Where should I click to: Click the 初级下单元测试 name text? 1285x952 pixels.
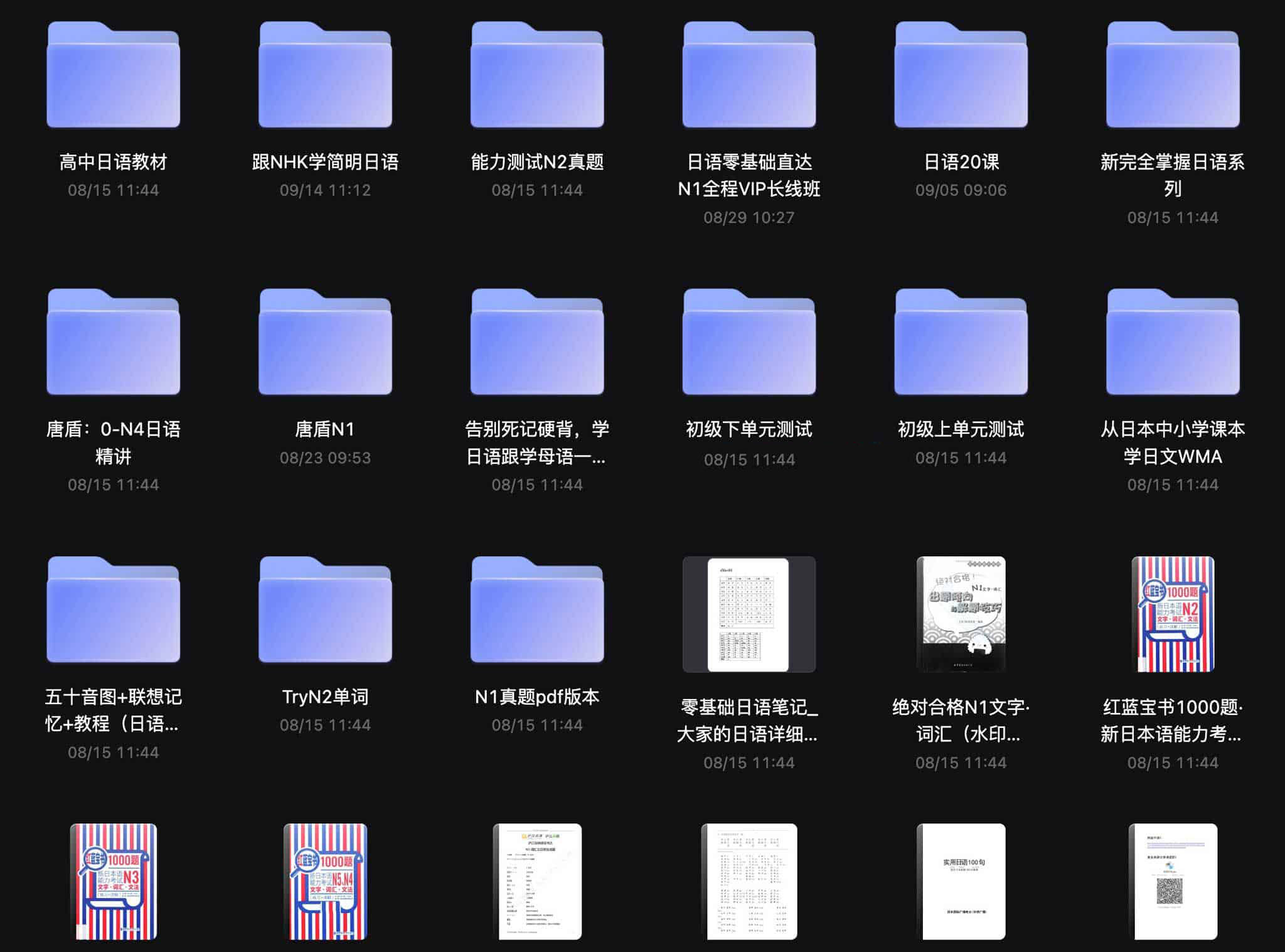(749, 430)
